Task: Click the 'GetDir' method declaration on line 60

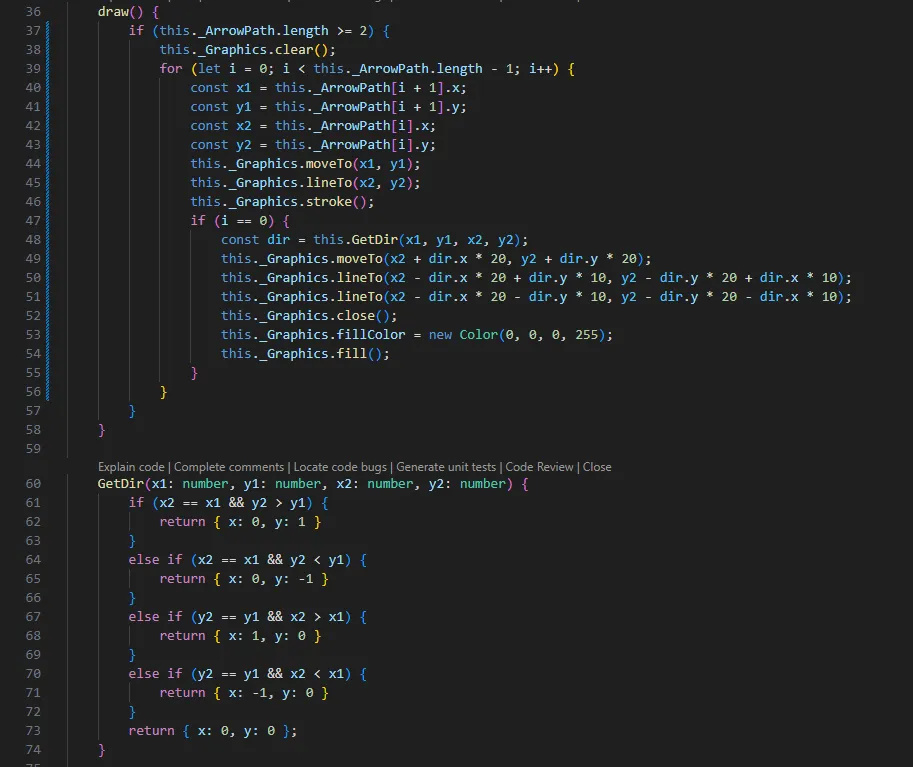Action: point(121,483)
